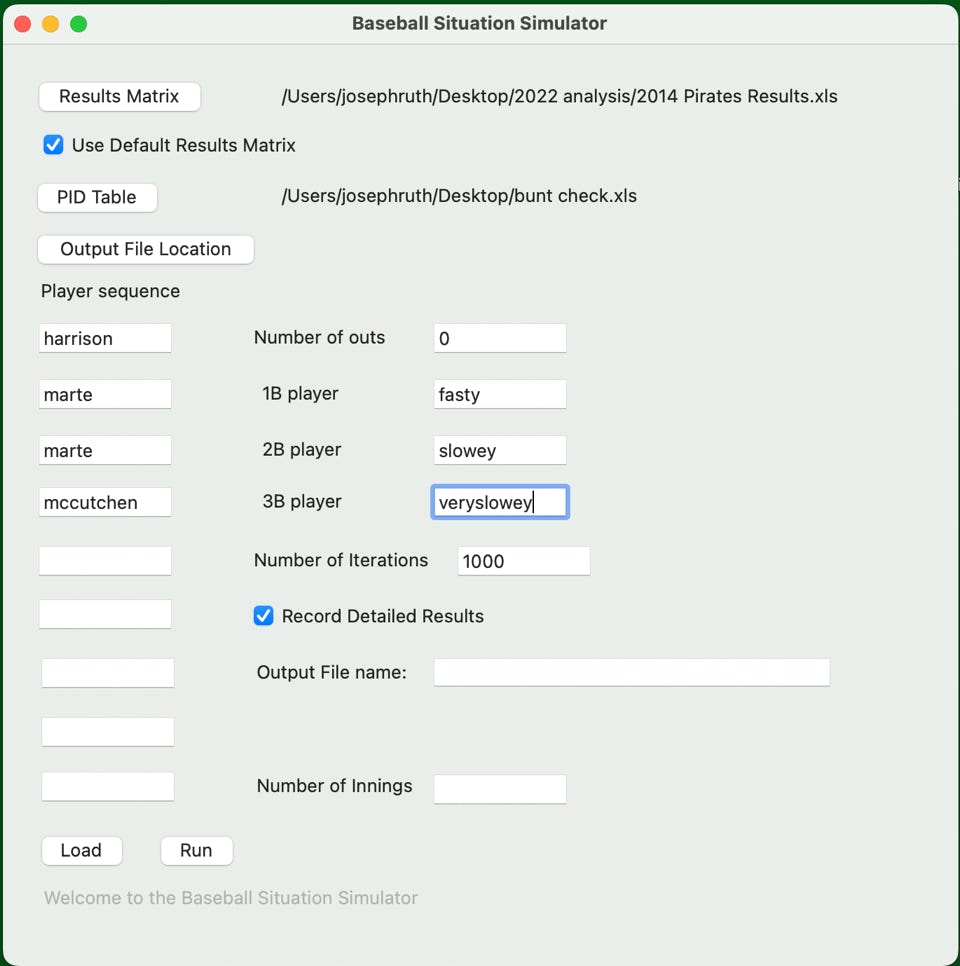Viewport: 960px width, 966px height.
Task: Focus the first marte player field
Action: 105,394
